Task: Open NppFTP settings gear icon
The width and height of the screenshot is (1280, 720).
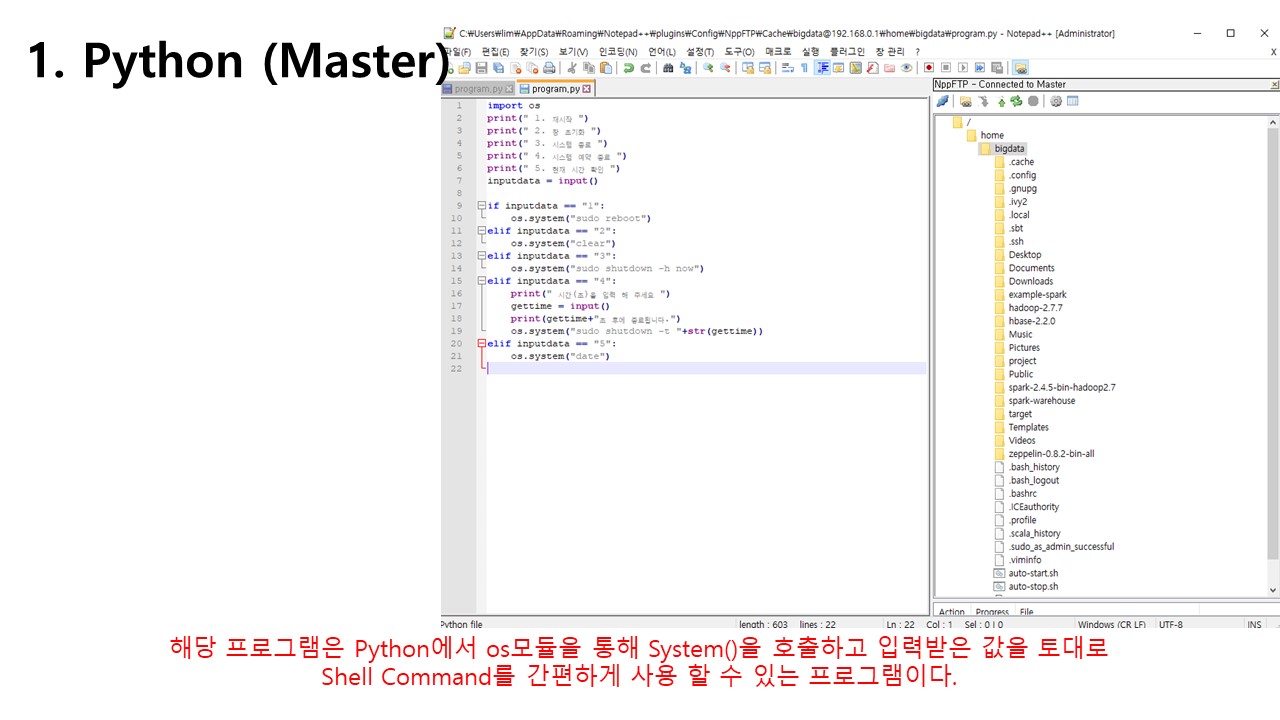Action: 1055,101
